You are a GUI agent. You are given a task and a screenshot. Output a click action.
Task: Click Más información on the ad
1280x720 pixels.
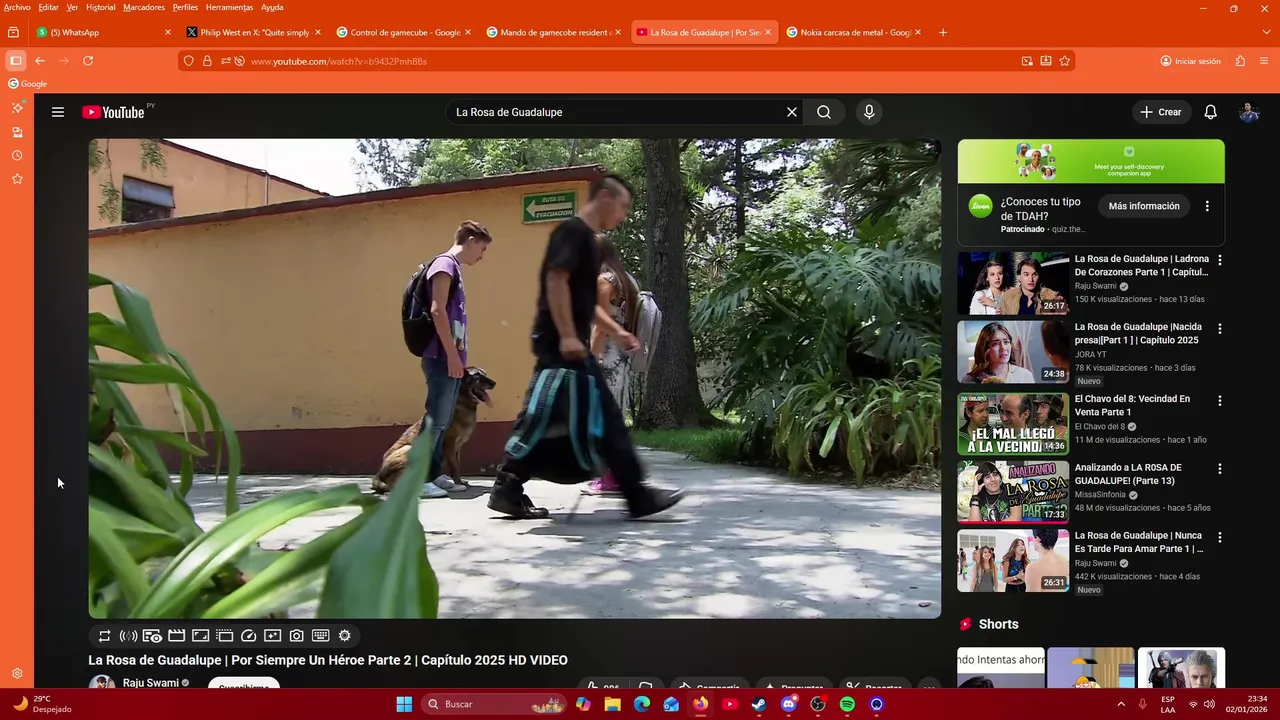click(x=1144, y=206)
